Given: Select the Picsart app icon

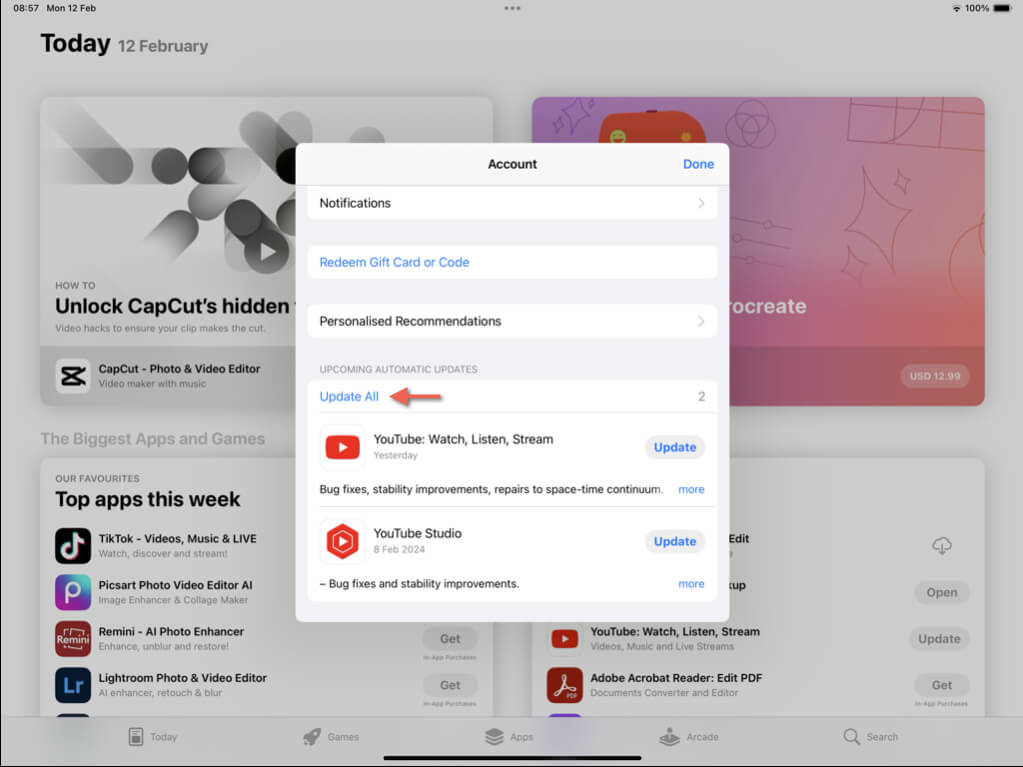Looking at the screenshot, I should [73, 592].
